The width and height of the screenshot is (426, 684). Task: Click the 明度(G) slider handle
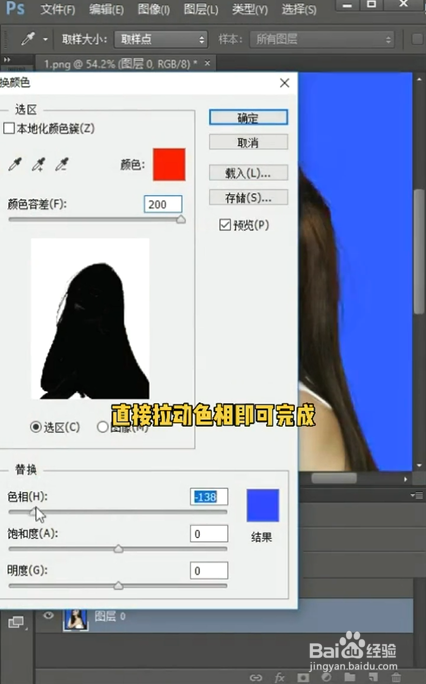118,586
